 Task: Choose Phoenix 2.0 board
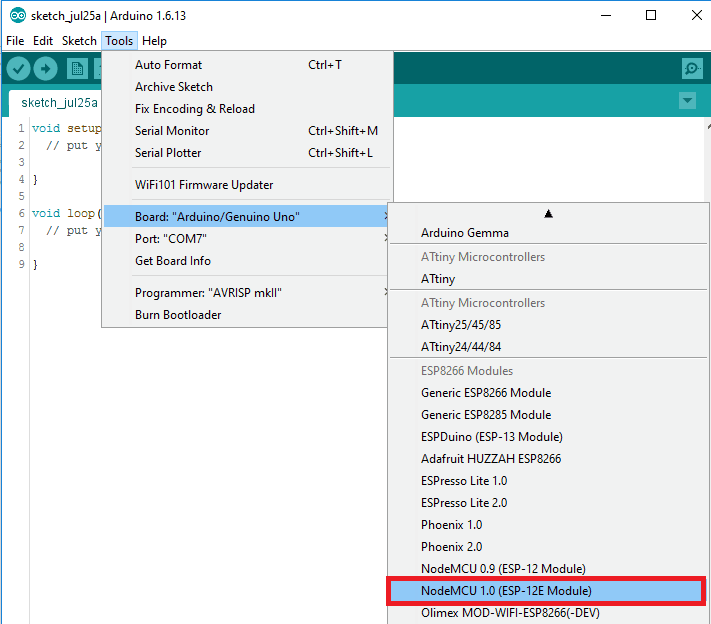point(548,546)
